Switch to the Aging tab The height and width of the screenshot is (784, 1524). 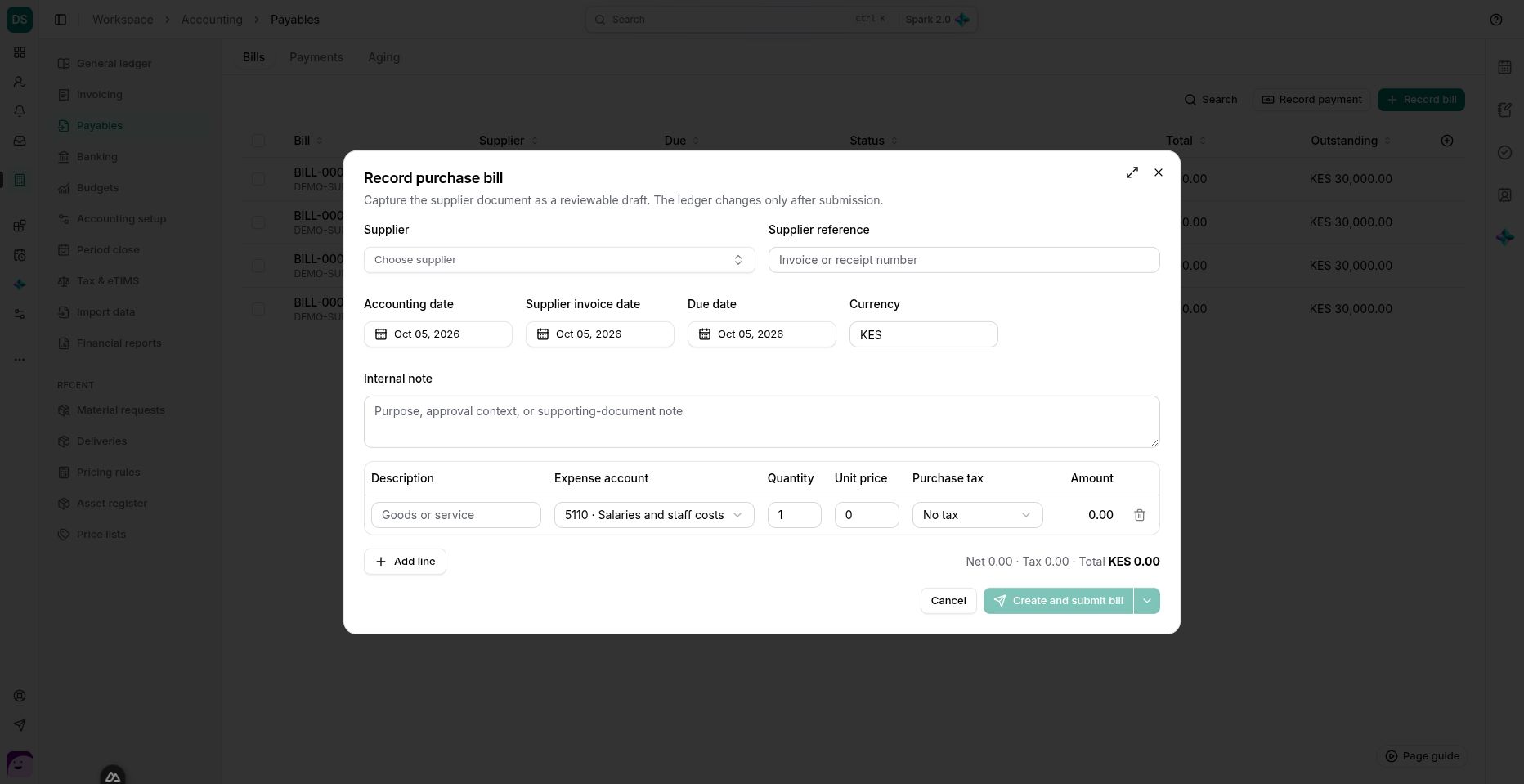[x=383, y=57]
